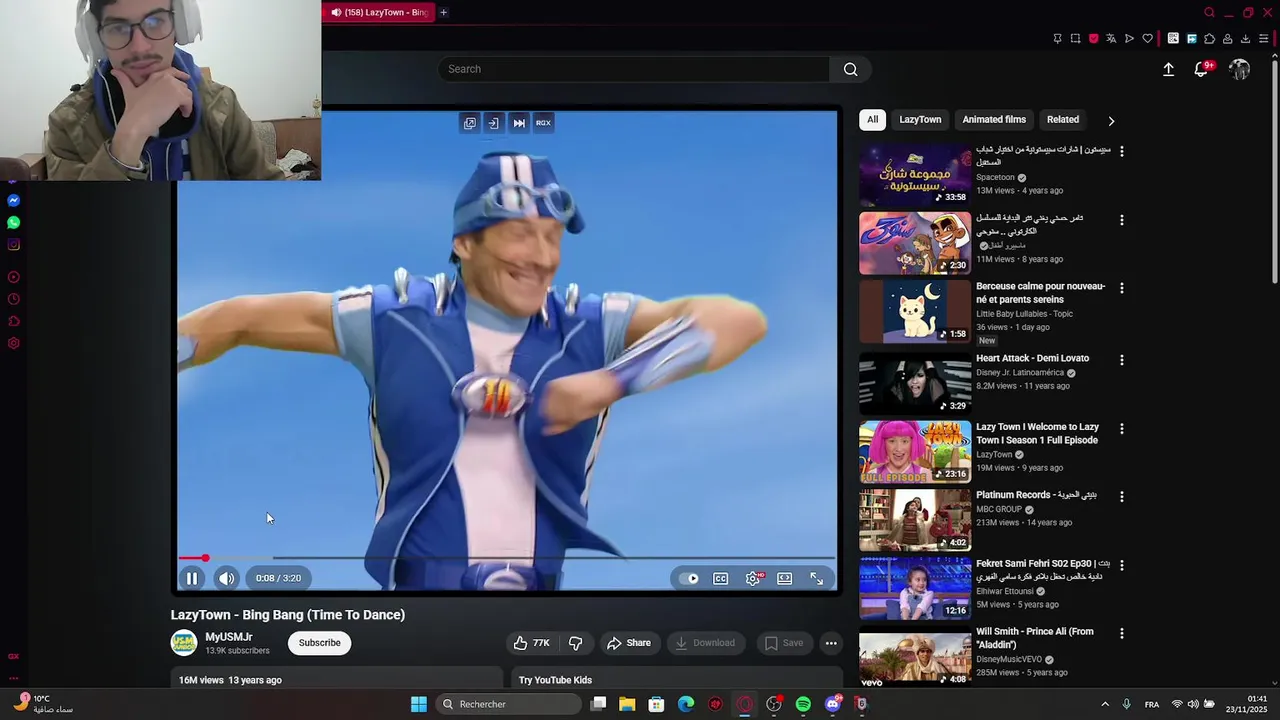
Task: Open options for Platinum Records video
Action: [x=1121, y=496]
